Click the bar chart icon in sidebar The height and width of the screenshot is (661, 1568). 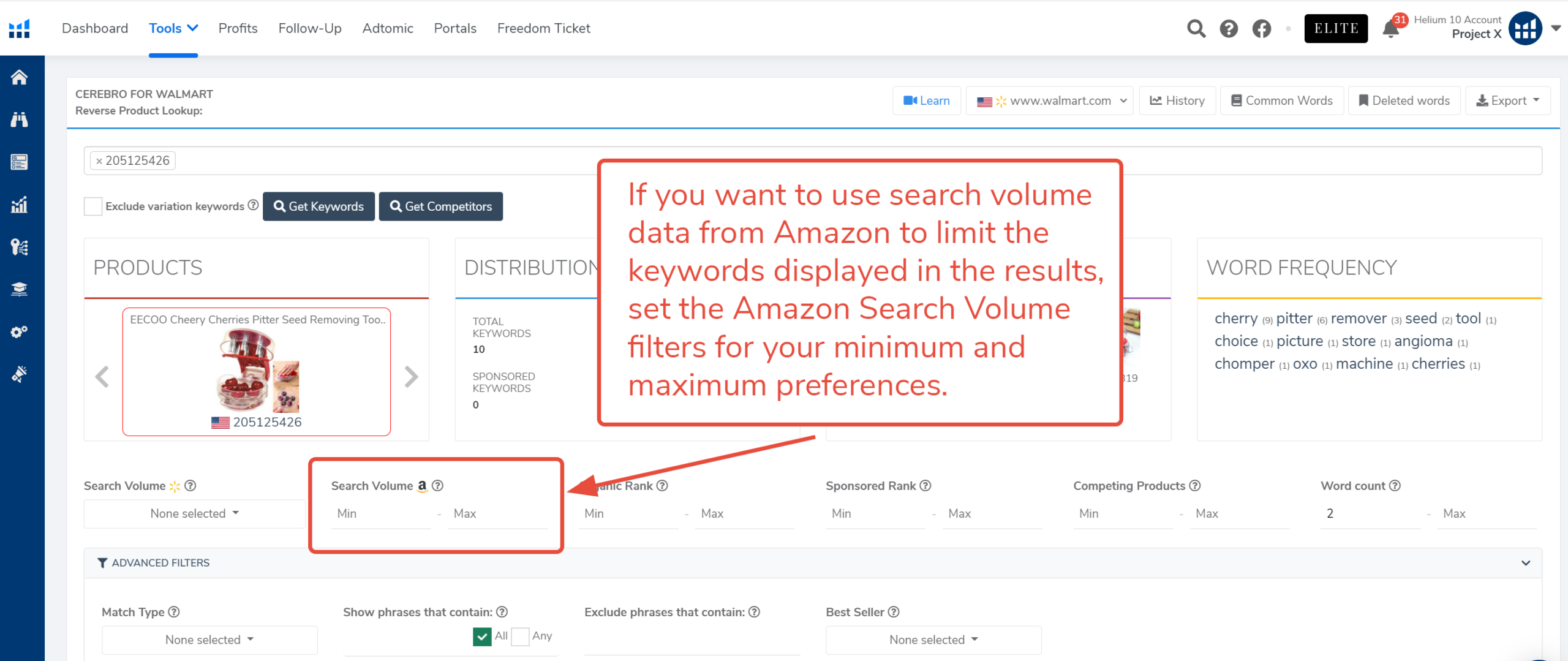point(19,205)
